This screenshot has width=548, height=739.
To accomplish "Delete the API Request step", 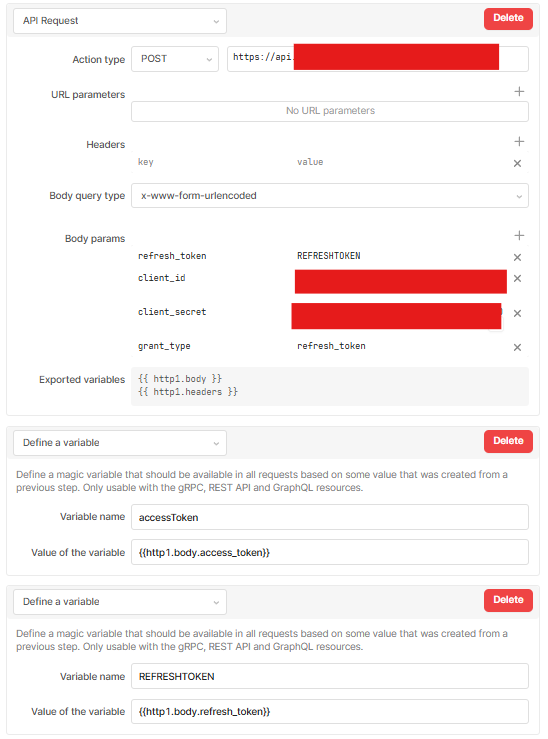I will (508, 18).
